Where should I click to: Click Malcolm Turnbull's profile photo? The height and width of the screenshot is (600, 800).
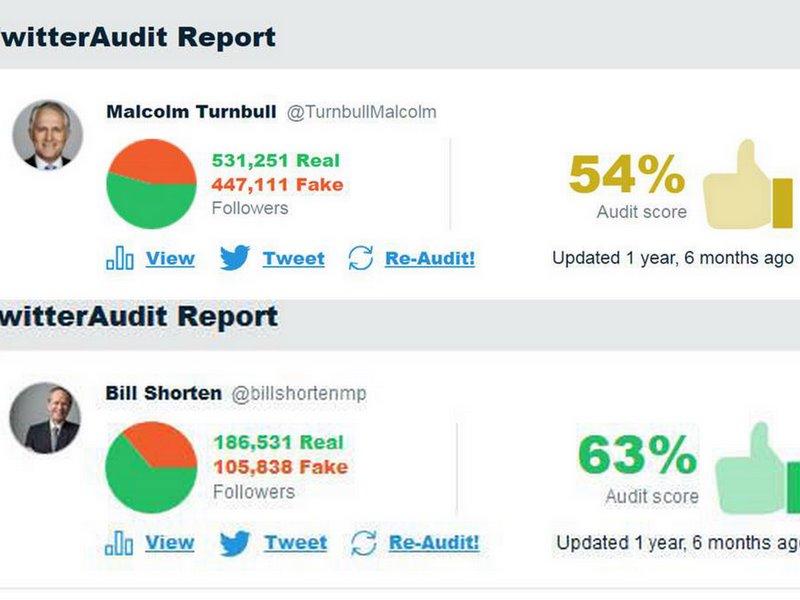click(x=47, y=135)
